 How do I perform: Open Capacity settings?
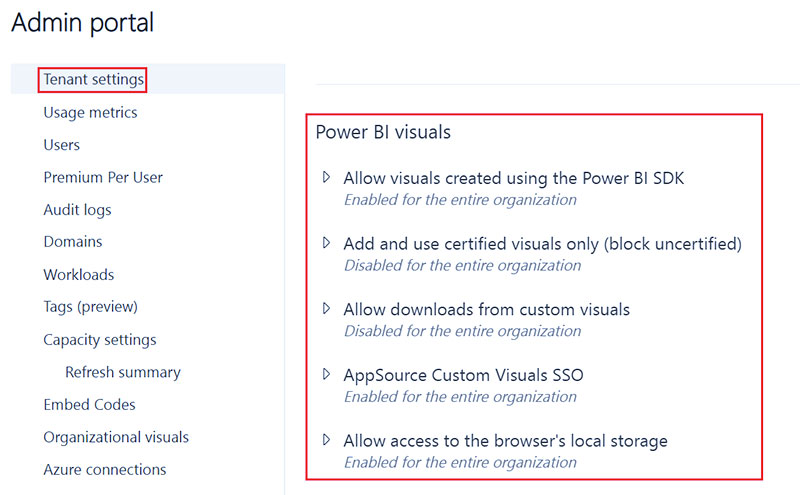(100, 340)
